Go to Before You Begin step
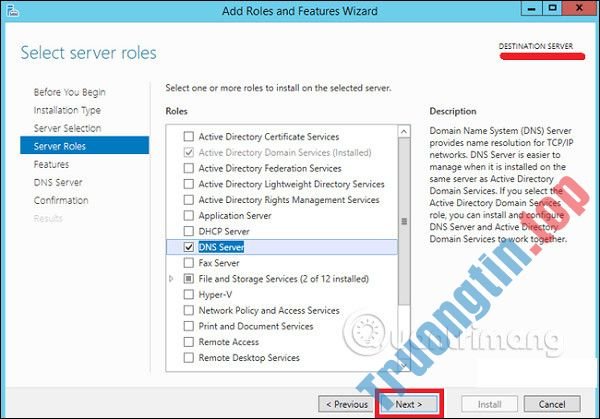The height and width of the screenshot is (419, 600). (69, 92)
